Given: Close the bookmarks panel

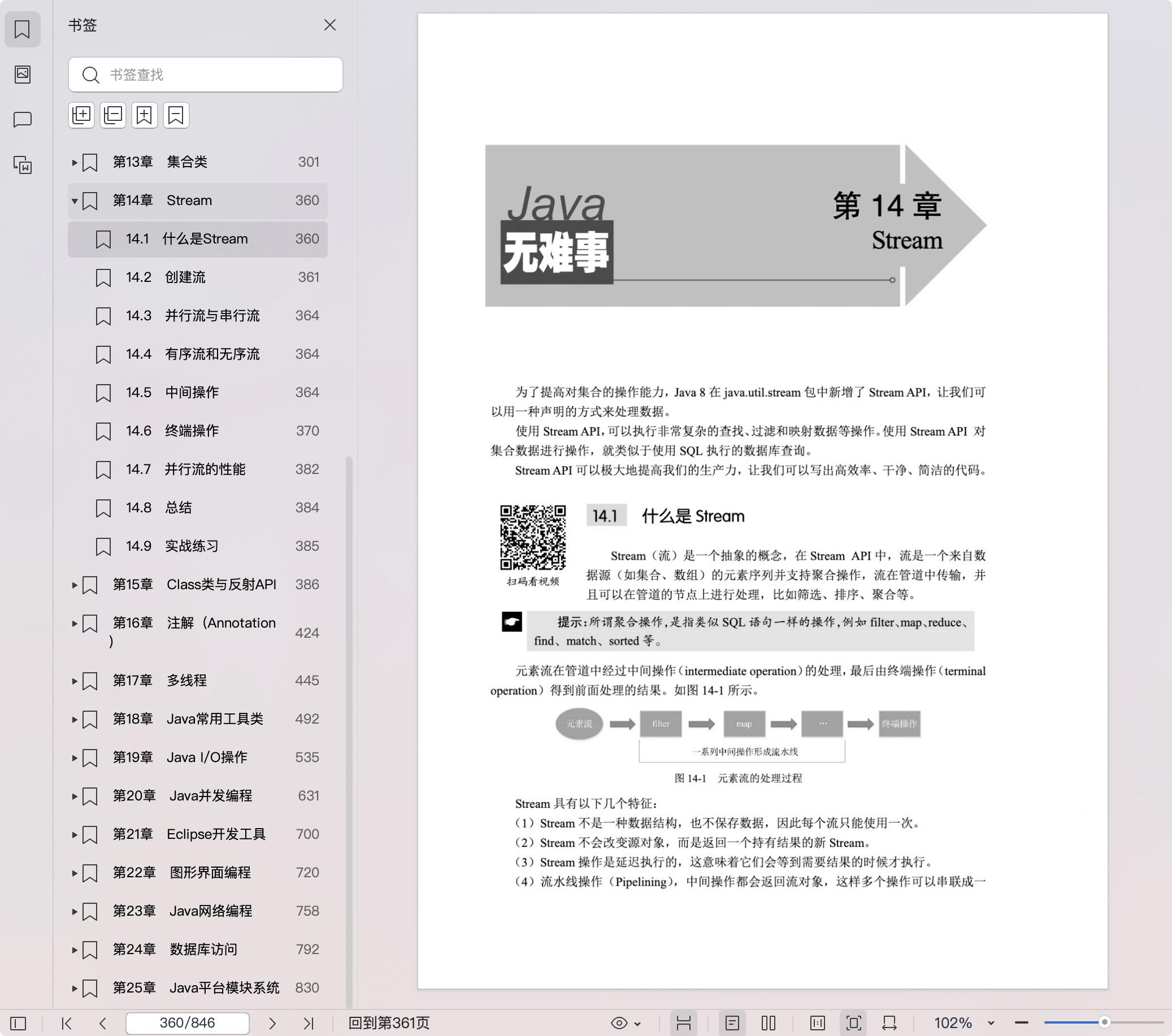Looking at the screenshot, I should [x=329, y=25].
